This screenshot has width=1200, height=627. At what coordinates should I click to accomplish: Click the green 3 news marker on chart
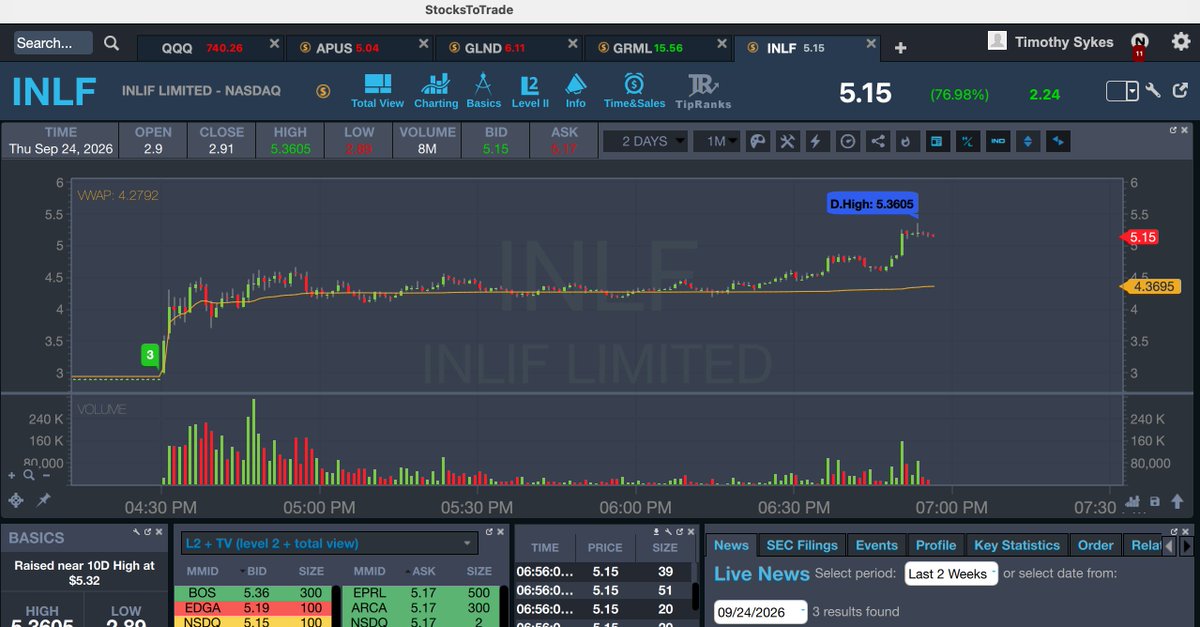[x=150, y=355]
